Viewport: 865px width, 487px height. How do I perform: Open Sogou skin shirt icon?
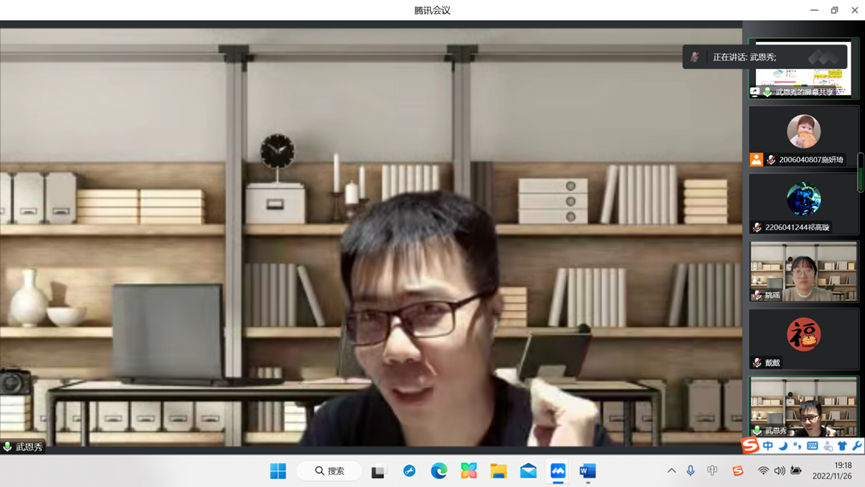click(x=842, y=446)
